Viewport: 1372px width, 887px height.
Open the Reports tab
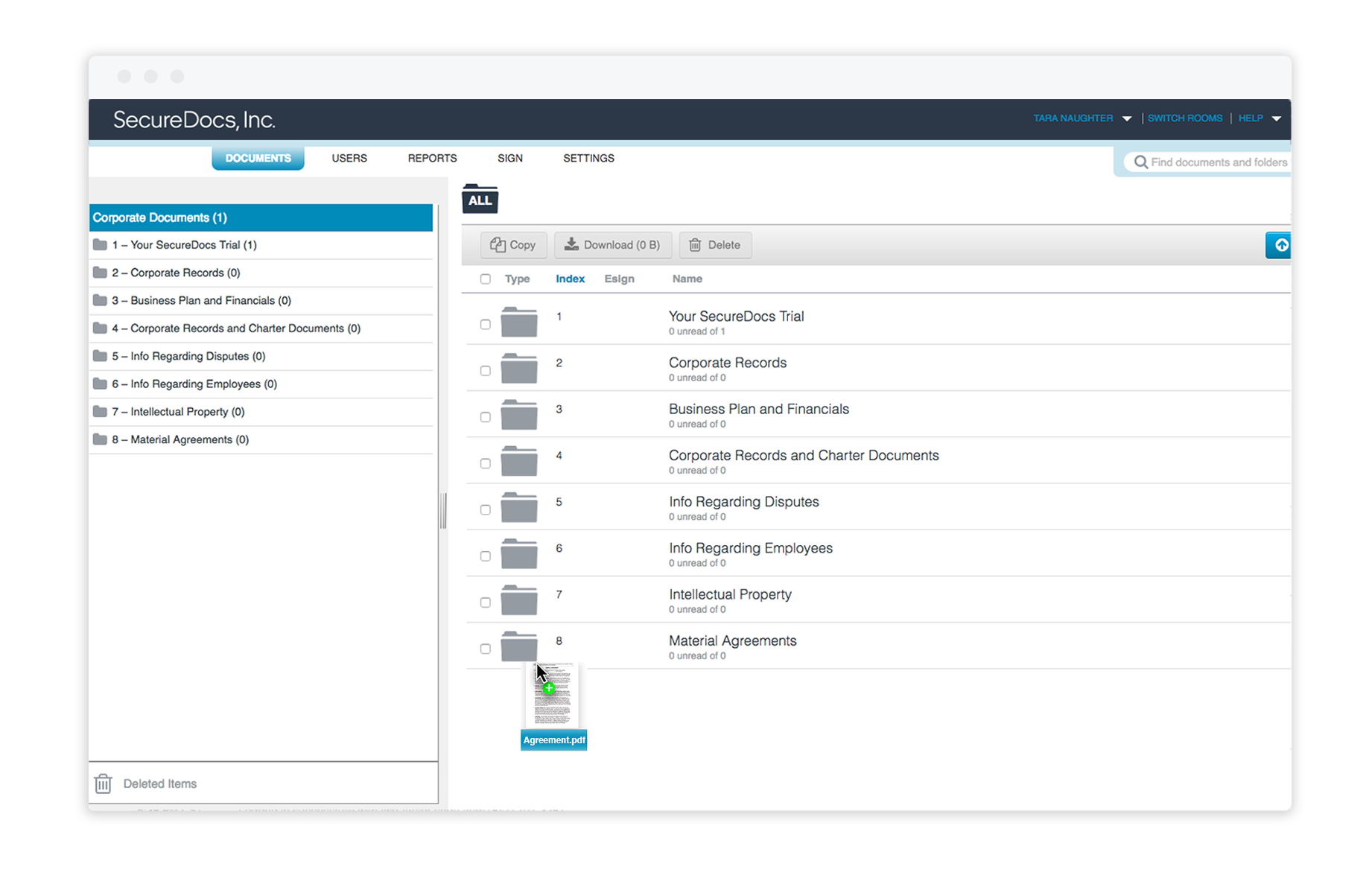432,158
